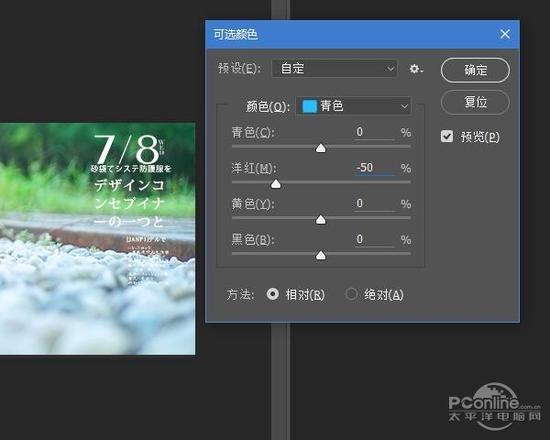
Task: Close the 可选颜色 dialog
Action: point(505,34)
